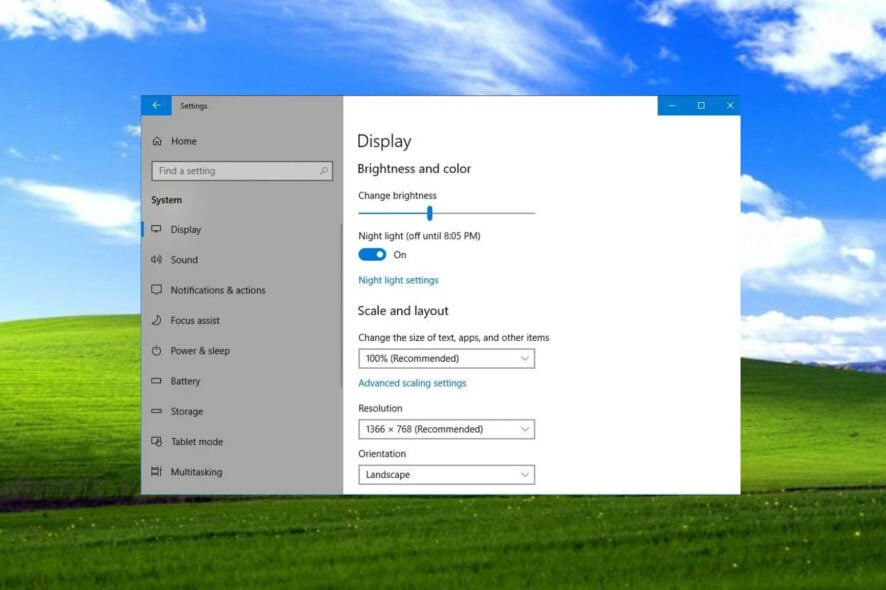Select the Multitasking label

[196, 472]
